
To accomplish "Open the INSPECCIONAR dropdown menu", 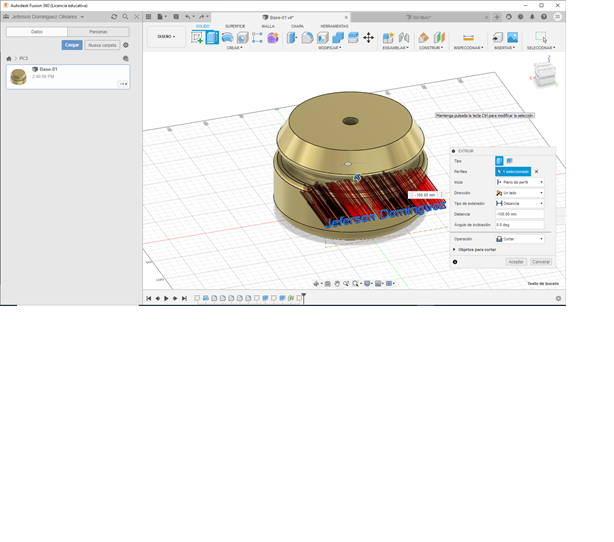I will [x=468, y=48].
